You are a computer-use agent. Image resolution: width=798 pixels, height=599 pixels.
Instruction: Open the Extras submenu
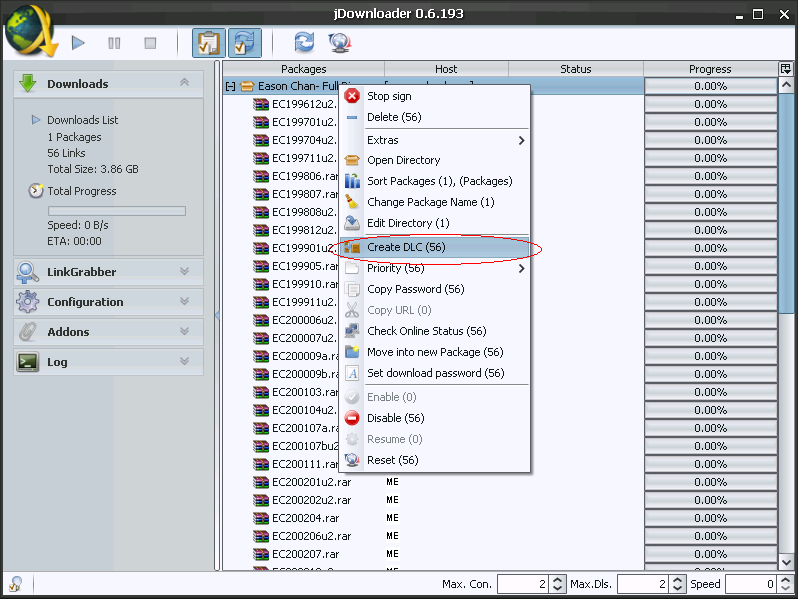[x=435, y=140]
